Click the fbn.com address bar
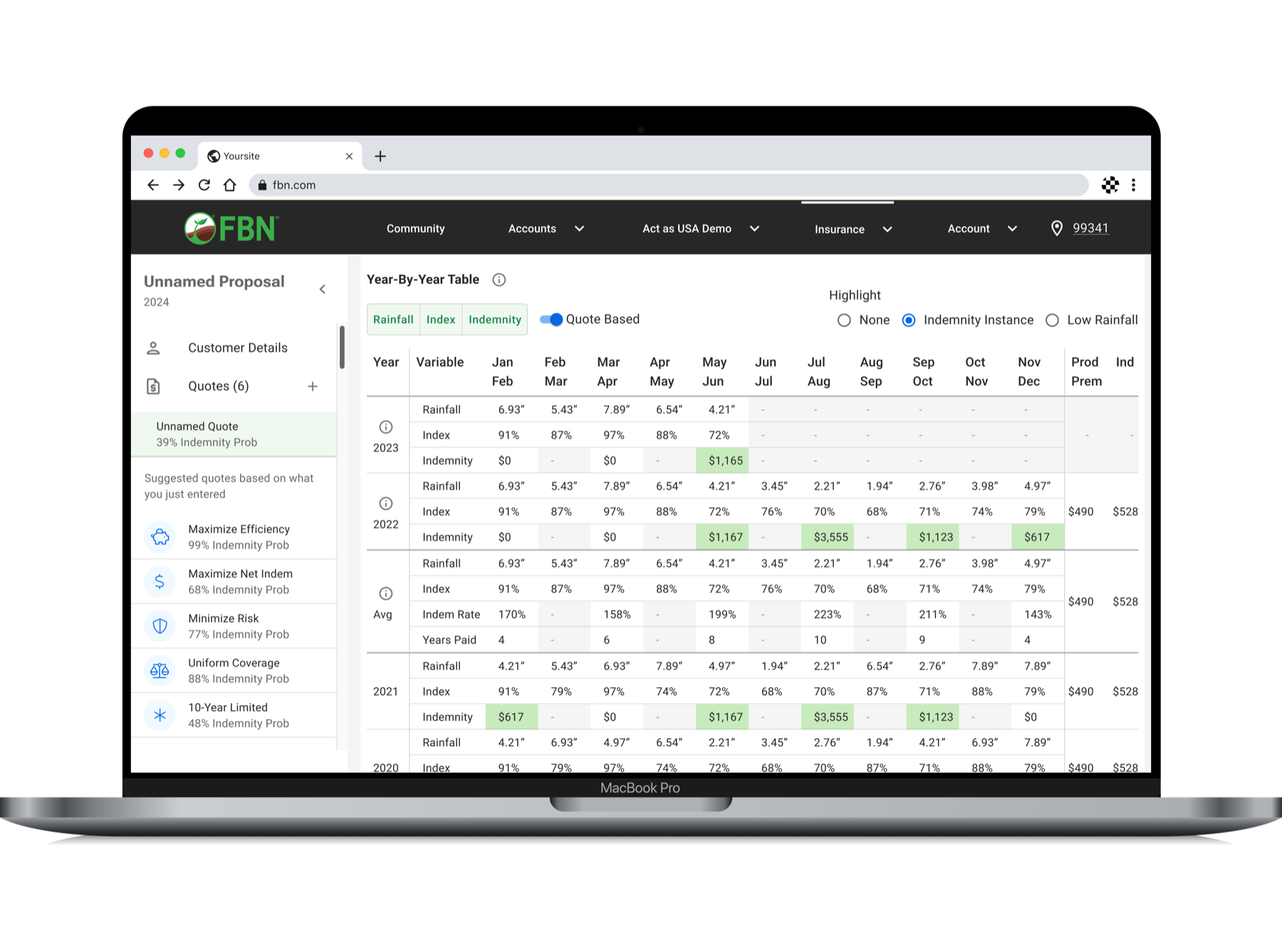This screenshot has width=1282, height=952. pyautogui.click(x=668, y=185)
